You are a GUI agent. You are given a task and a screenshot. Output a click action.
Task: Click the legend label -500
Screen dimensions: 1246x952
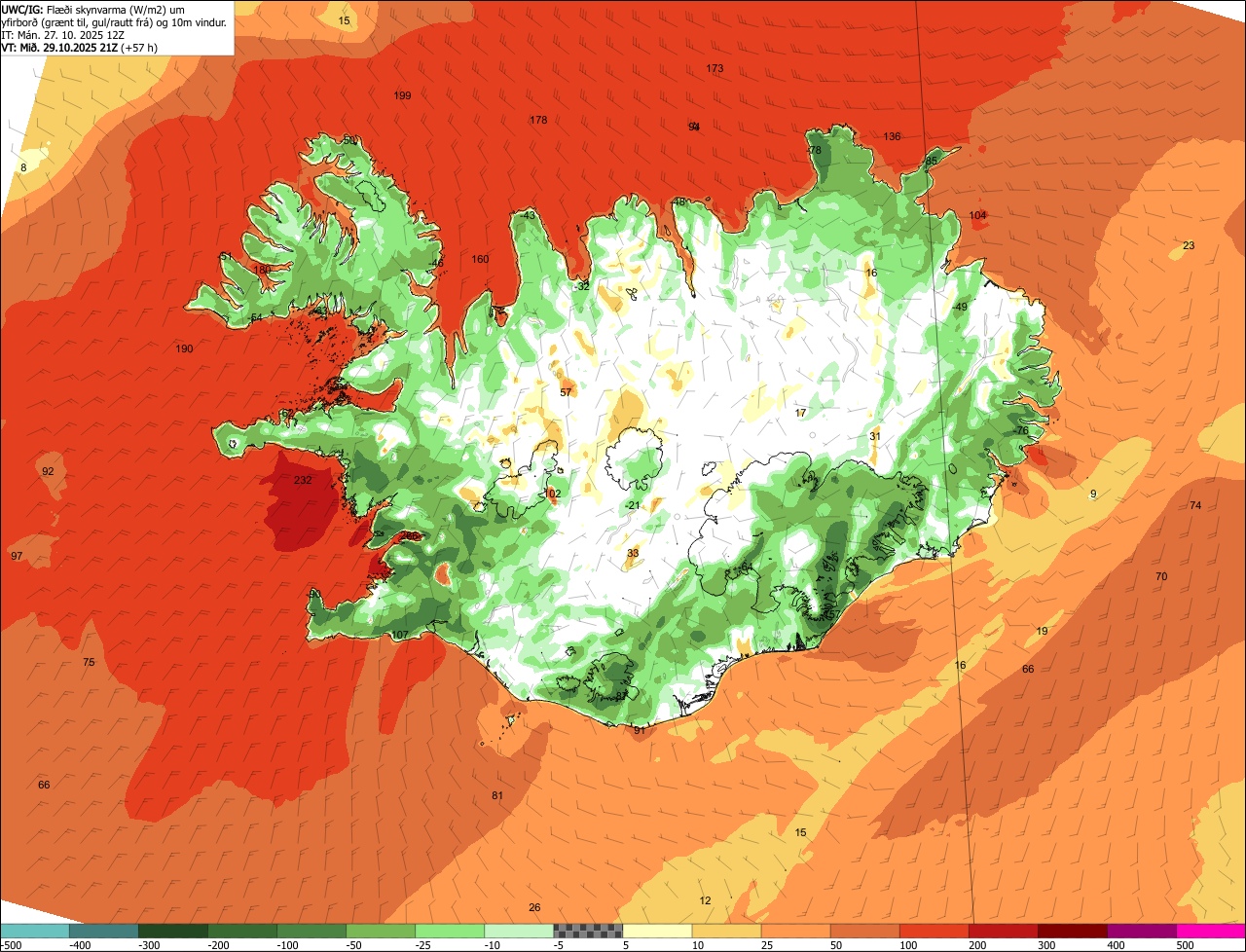point(11,944)
